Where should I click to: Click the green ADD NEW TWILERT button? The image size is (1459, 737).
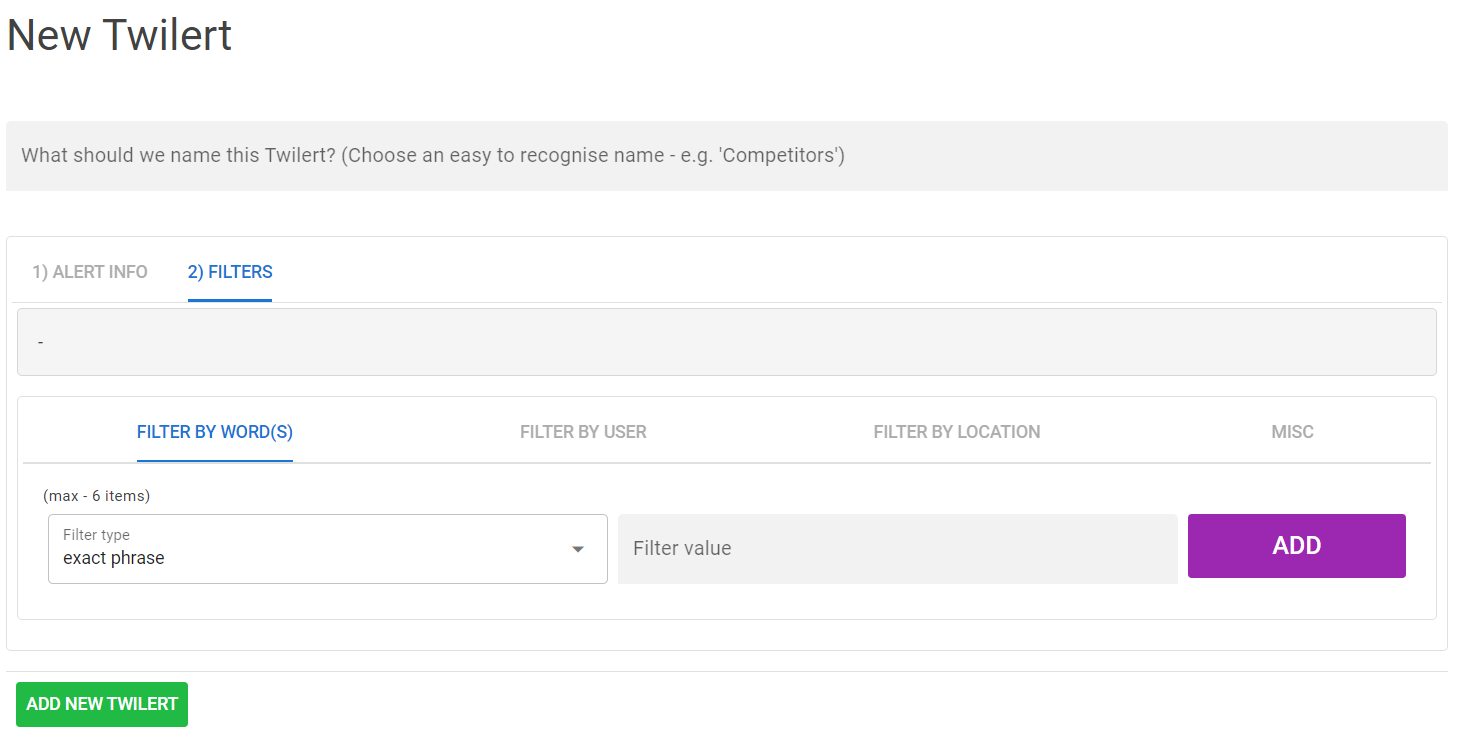point(102,704)
